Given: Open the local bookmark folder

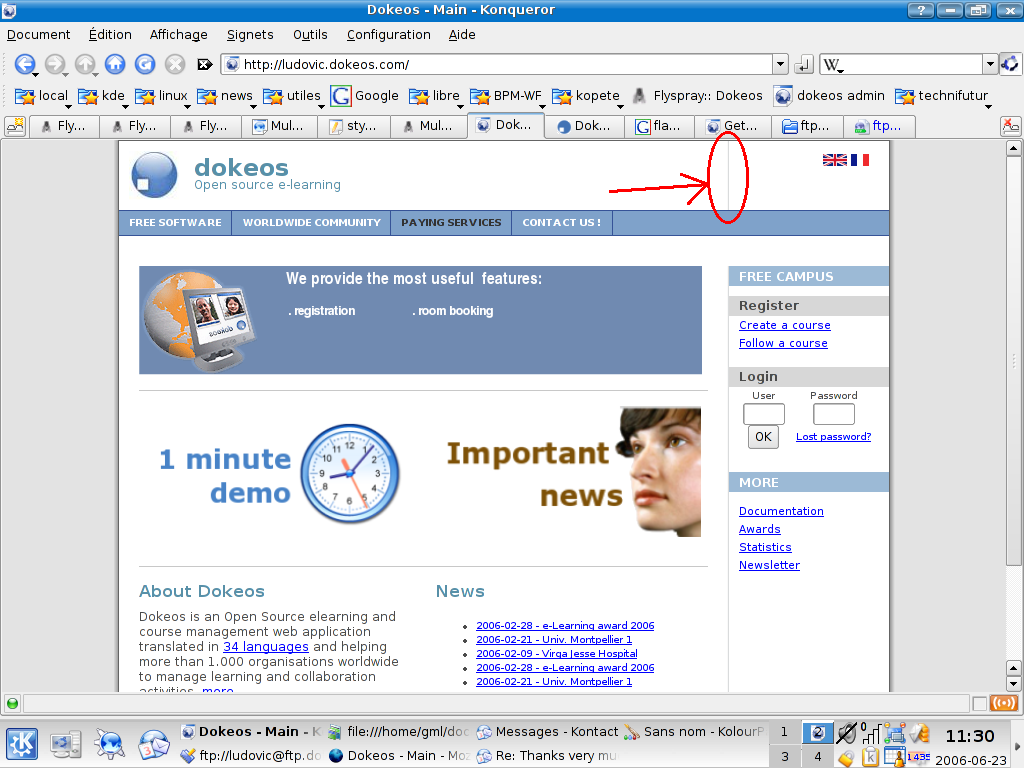Looking at the screenshot, I should pyautogui.click(x=41, y=96).
